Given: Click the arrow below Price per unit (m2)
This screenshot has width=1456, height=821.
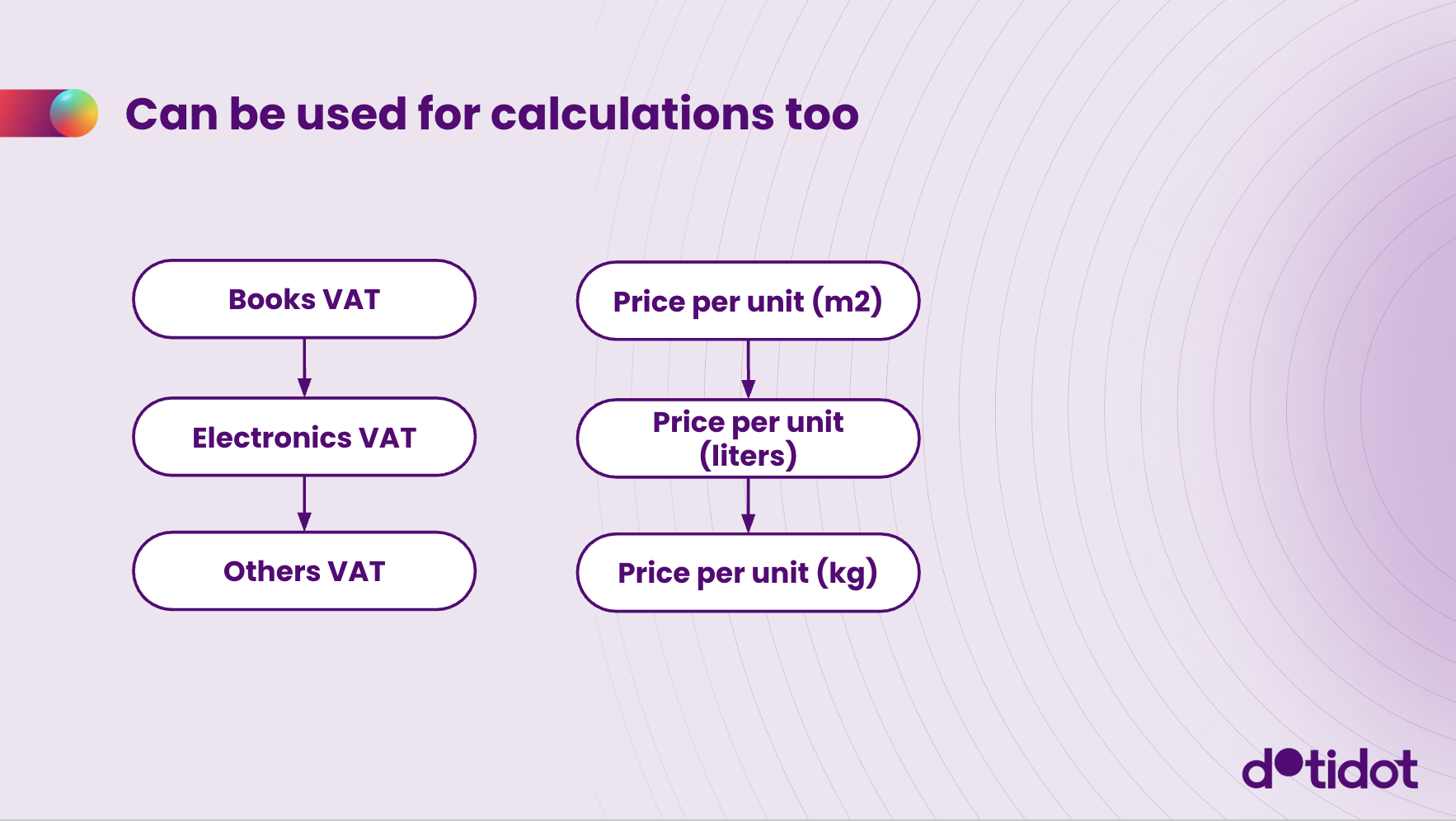Looking at the screenshot, I should [x=748, y=369].
